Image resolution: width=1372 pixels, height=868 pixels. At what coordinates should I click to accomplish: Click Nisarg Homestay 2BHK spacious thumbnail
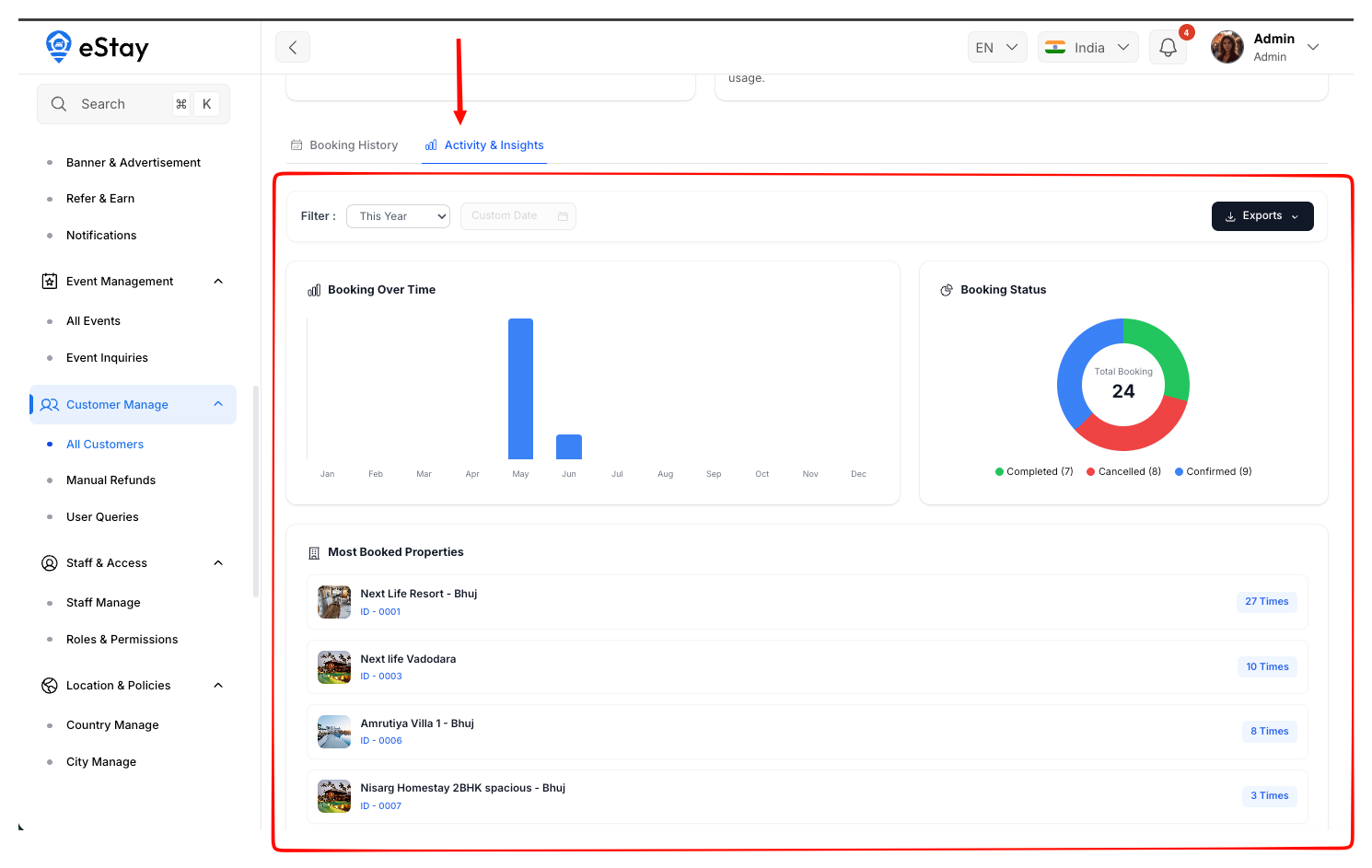[334, 796]
